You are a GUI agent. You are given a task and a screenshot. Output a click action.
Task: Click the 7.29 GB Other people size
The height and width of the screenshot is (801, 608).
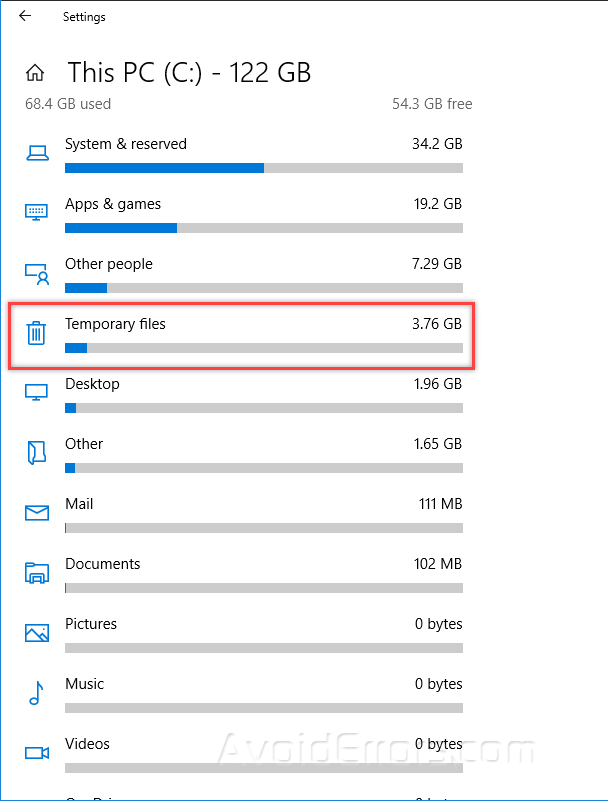click(x=437, y=264)
